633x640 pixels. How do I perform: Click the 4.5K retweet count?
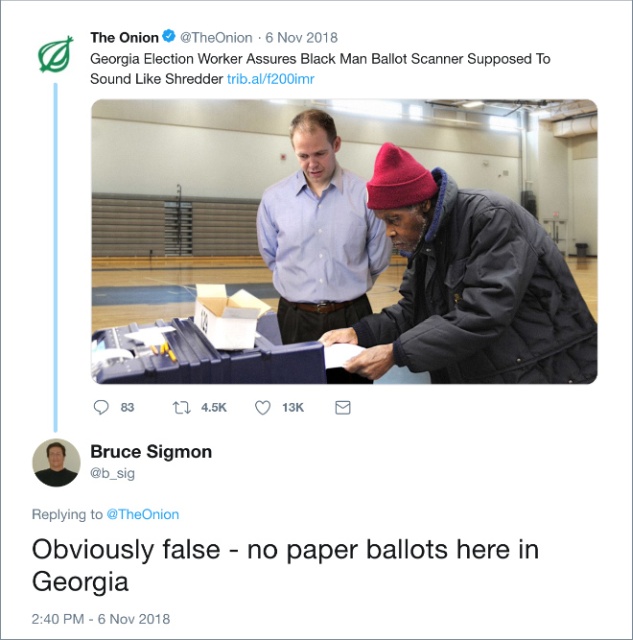click(x=214, y=407)
